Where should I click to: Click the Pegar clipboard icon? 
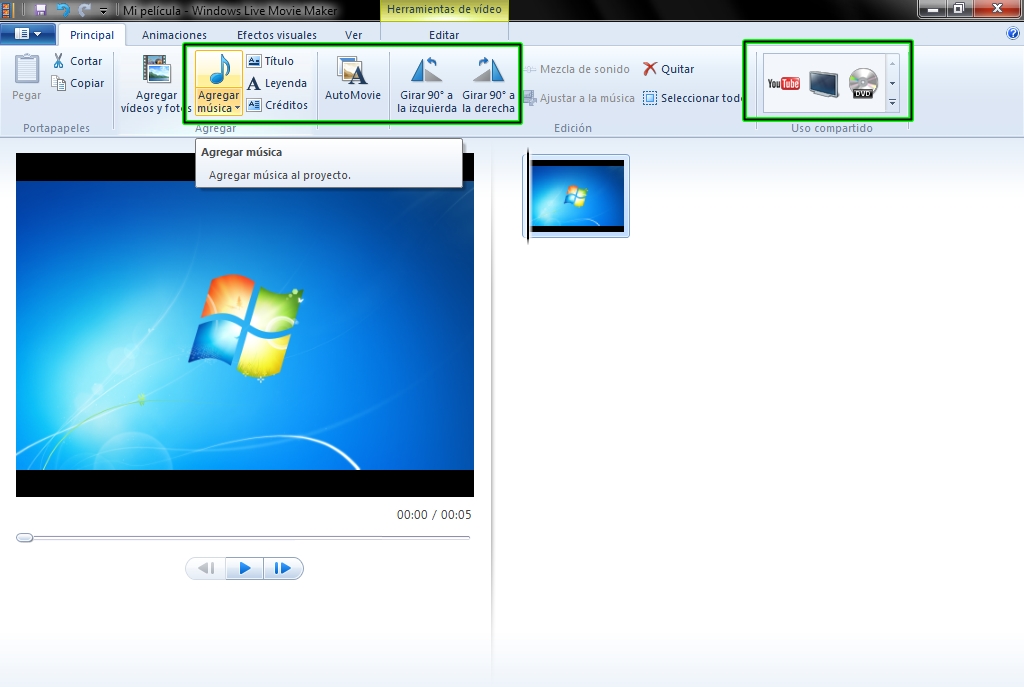pos(27,69)
